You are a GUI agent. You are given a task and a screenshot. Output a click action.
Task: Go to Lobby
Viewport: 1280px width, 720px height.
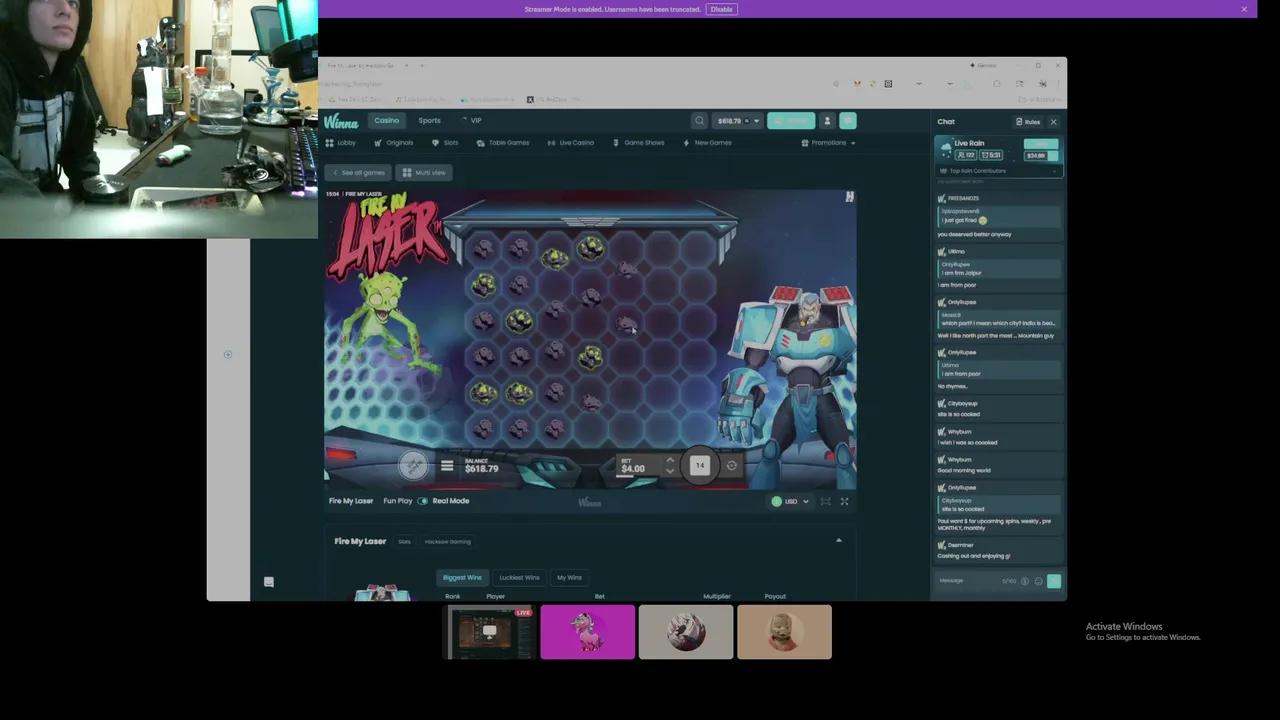[x=341, y=143]
